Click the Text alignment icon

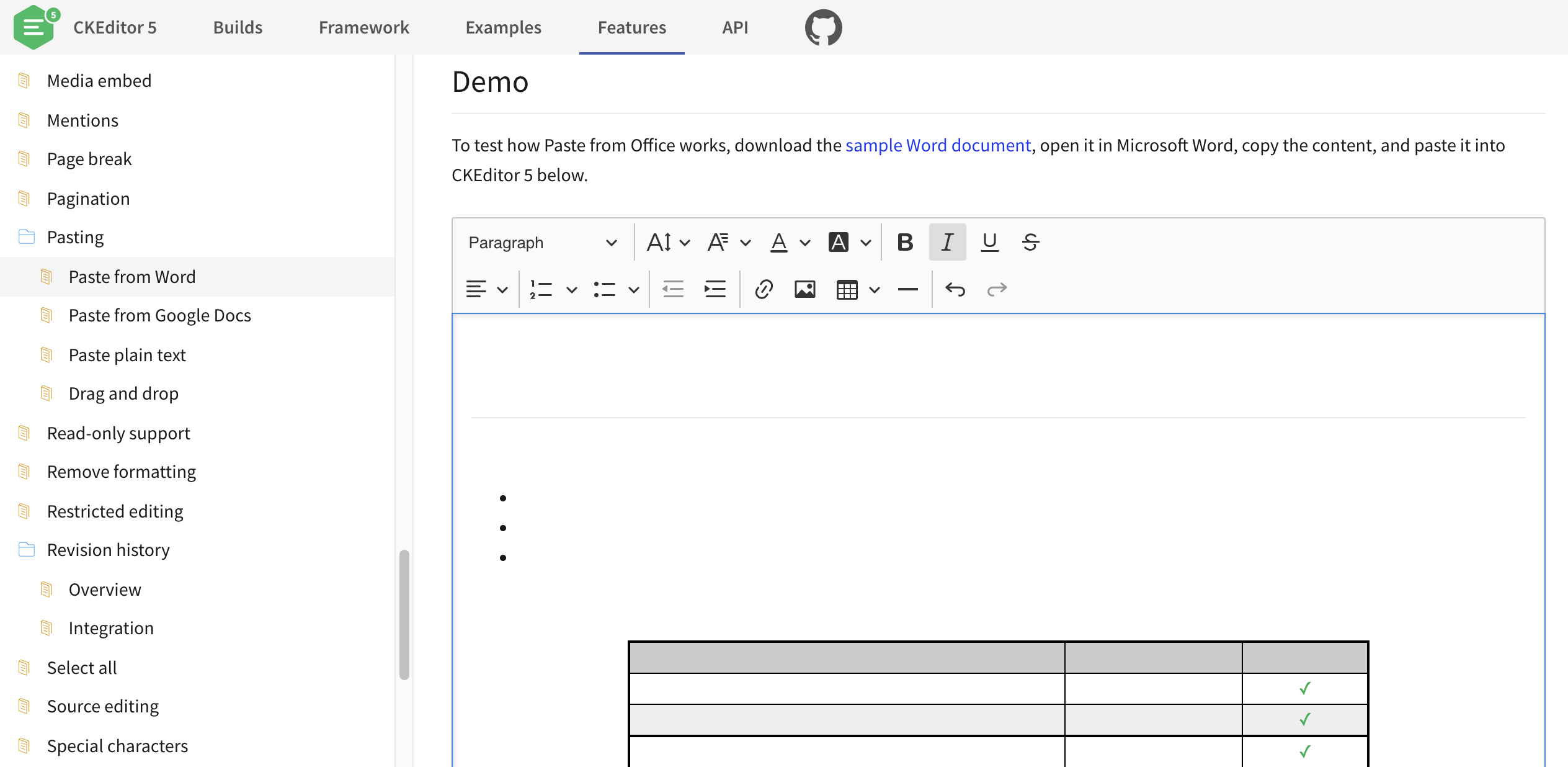476,289
